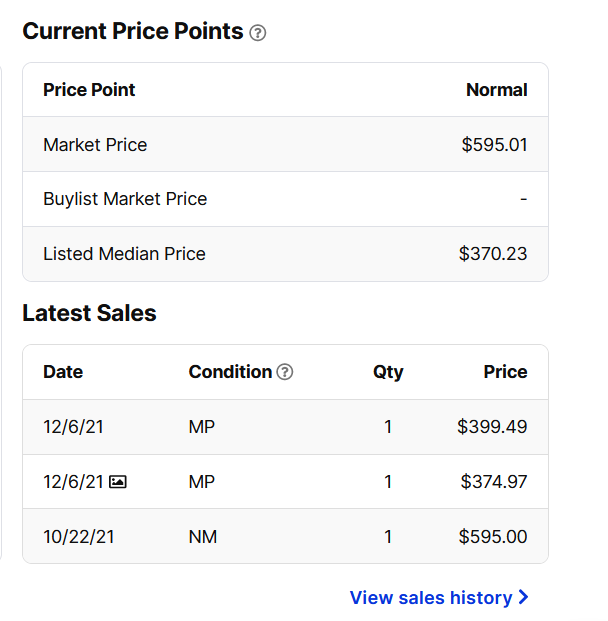Viewport: 608px width, 621px height.
Task: Click the NM condition in the last sale
Action: click(x=202, y=537)
